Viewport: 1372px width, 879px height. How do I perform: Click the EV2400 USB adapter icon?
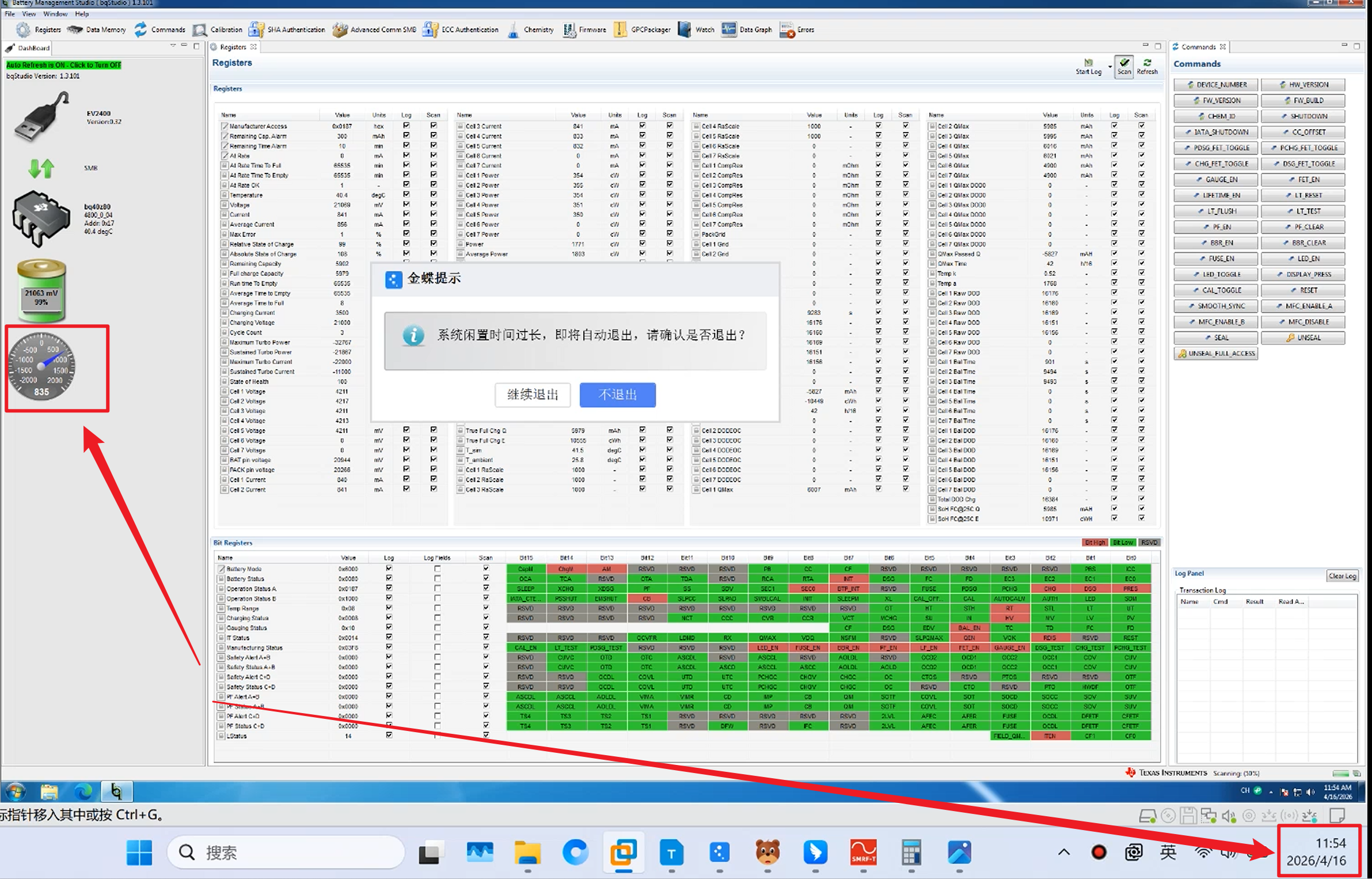coord(41,118)
